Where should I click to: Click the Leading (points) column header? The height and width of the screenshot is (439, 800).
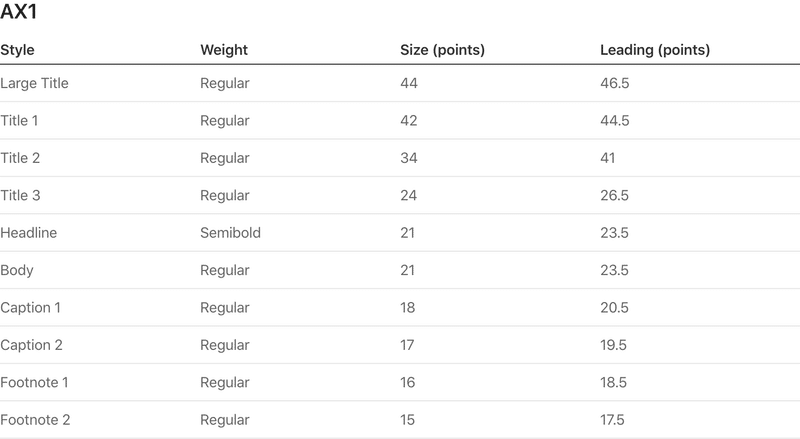click(x=655, y=50)
